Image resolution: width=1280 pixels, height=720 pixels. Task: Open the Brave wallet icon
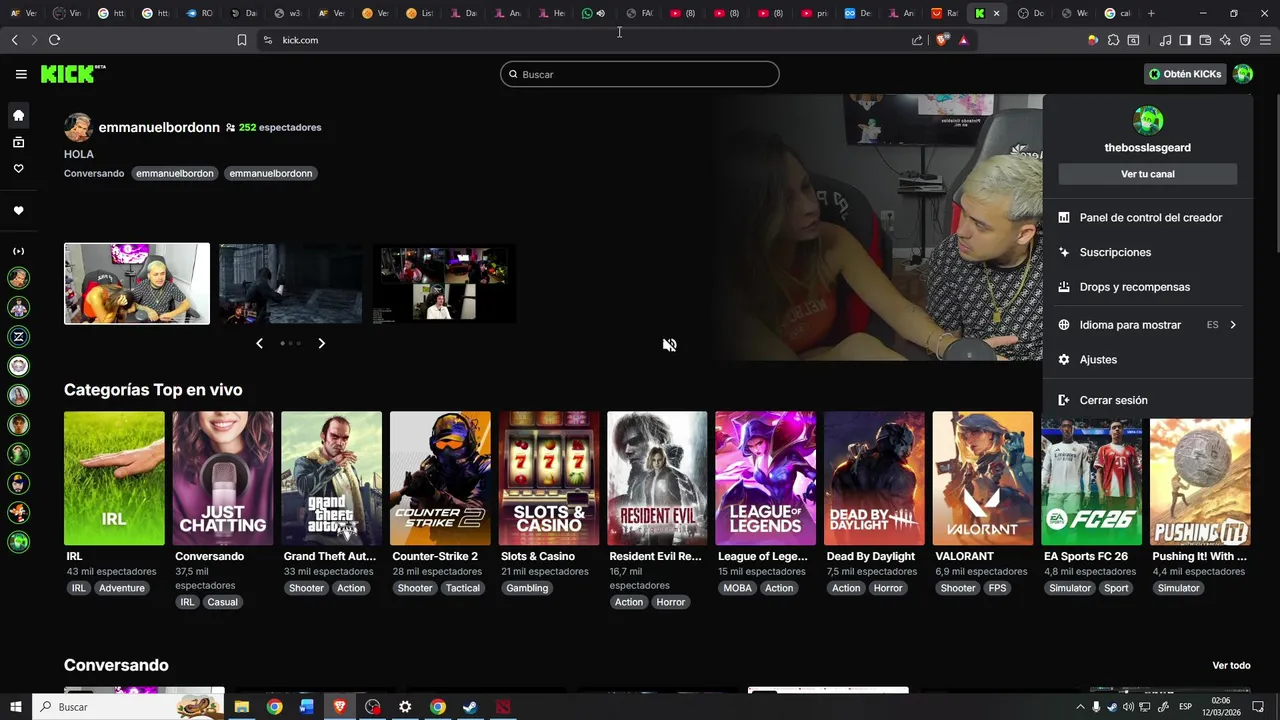[1205, 40]
